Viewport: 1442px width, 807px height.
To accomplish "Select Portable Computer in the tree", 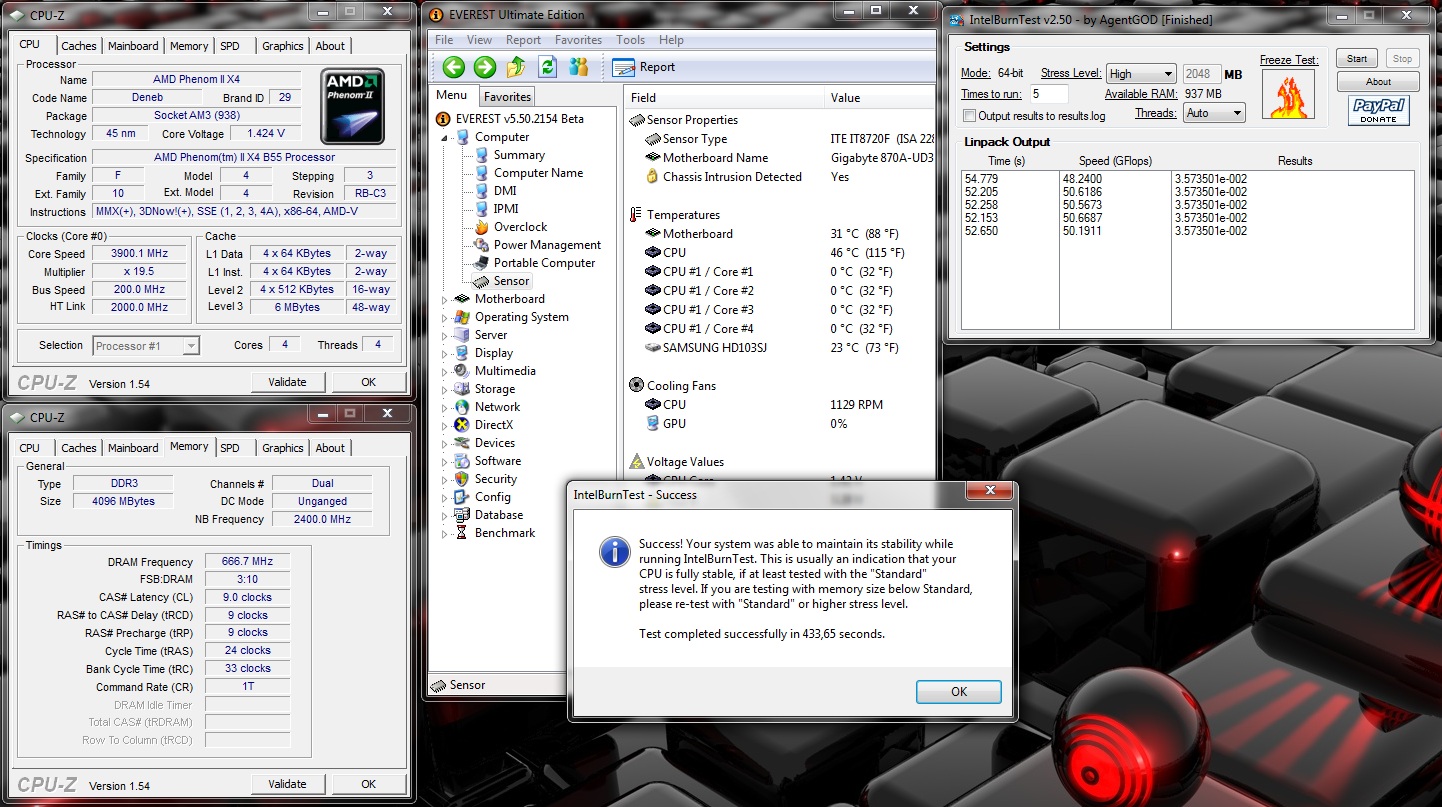I will pyautogui.click(x=544, y=263).
